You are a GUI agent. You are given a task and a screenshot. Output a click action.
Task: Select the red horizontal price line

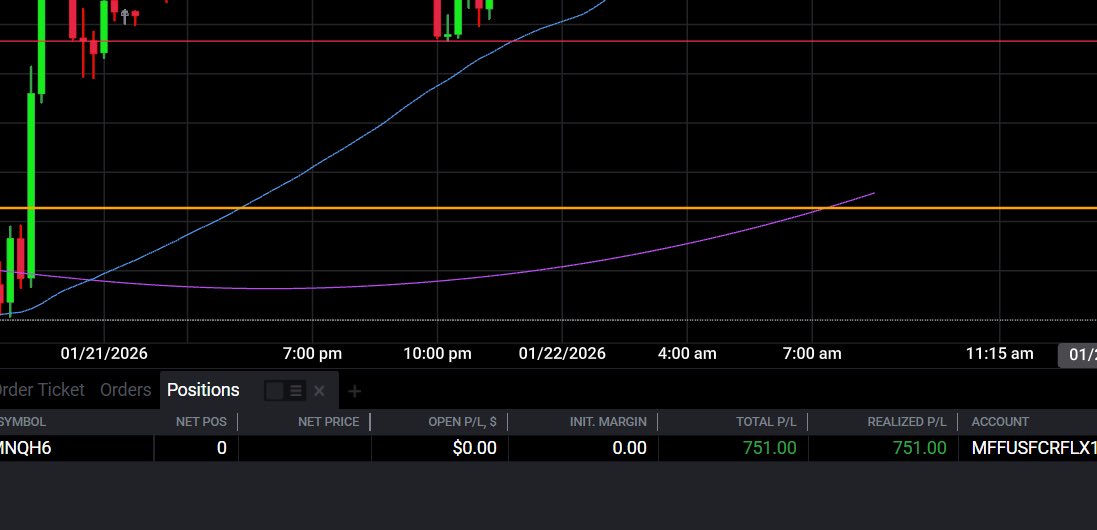[x=548, y=41]
